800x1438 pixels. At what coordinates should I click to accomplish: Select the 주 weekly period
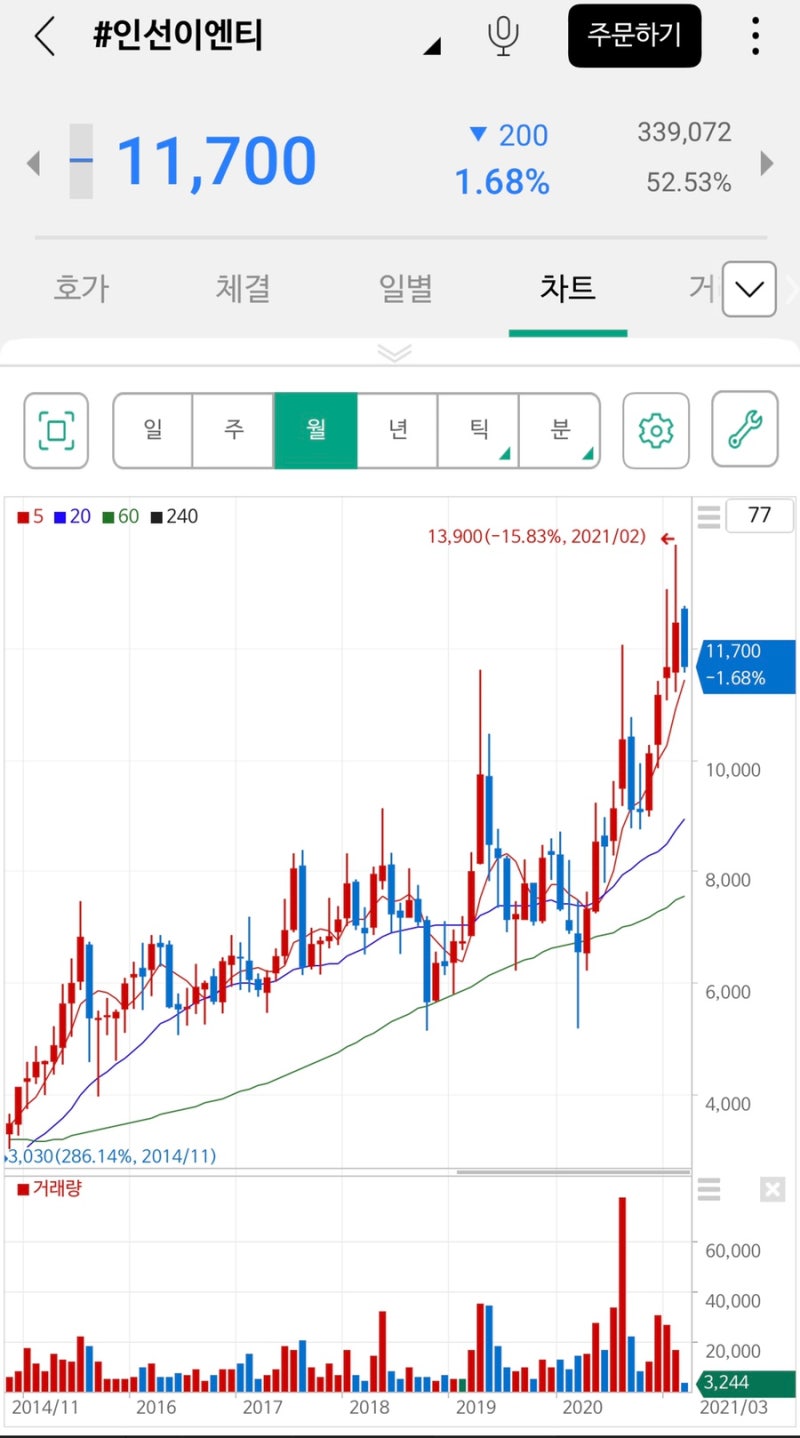coord(233,430)
